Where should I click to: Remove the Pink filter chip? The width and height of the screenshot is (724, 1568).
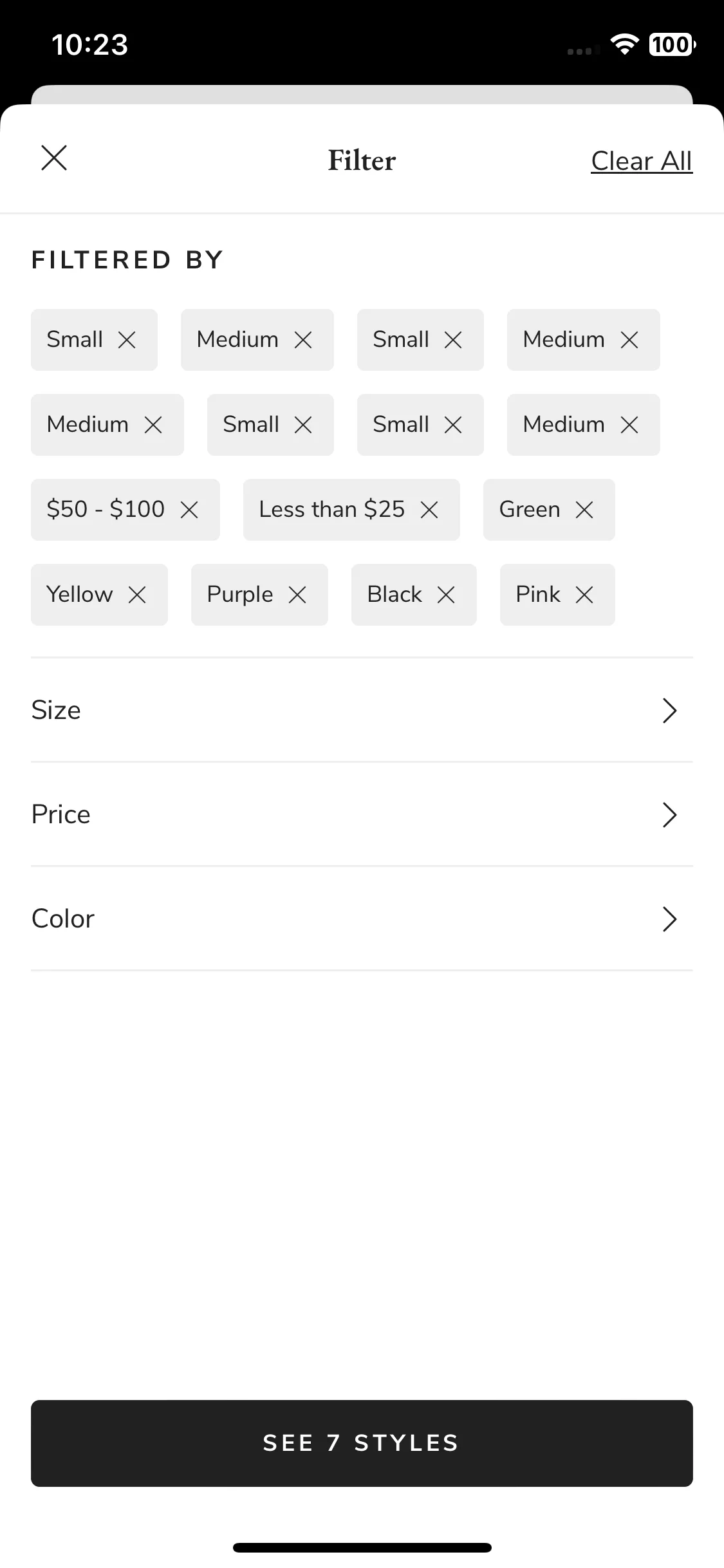(x=584, y=595)
